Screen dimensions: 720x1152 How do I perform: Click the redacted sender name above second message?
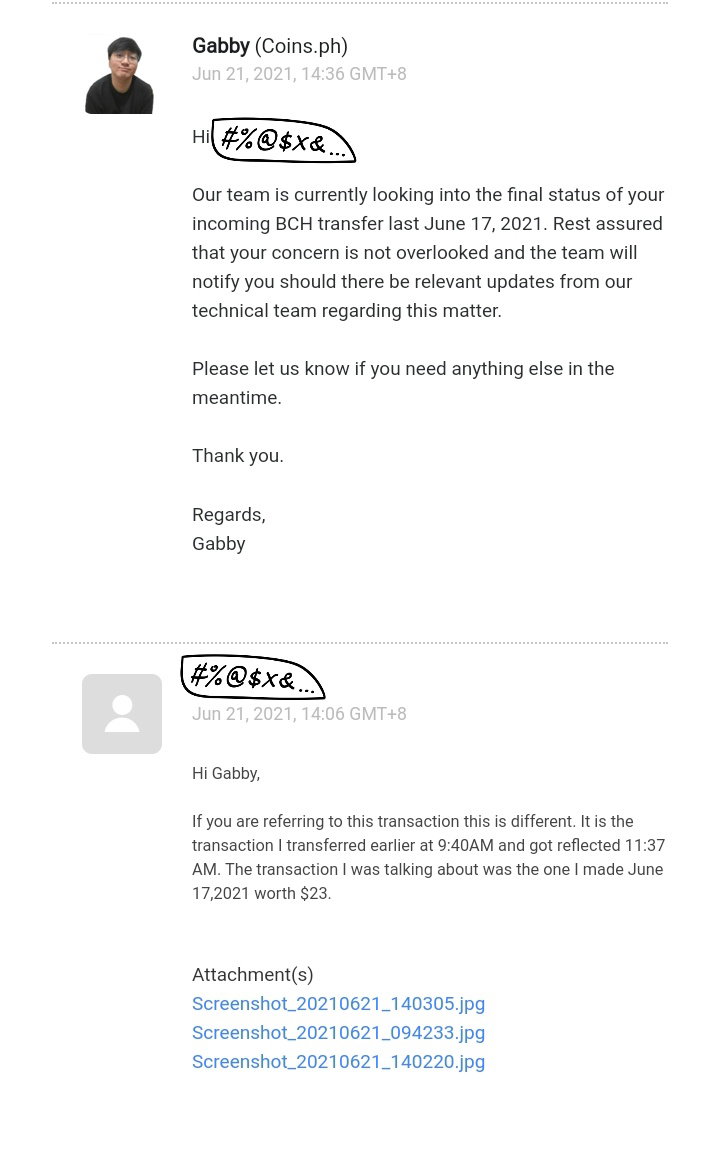pos(252,677)
